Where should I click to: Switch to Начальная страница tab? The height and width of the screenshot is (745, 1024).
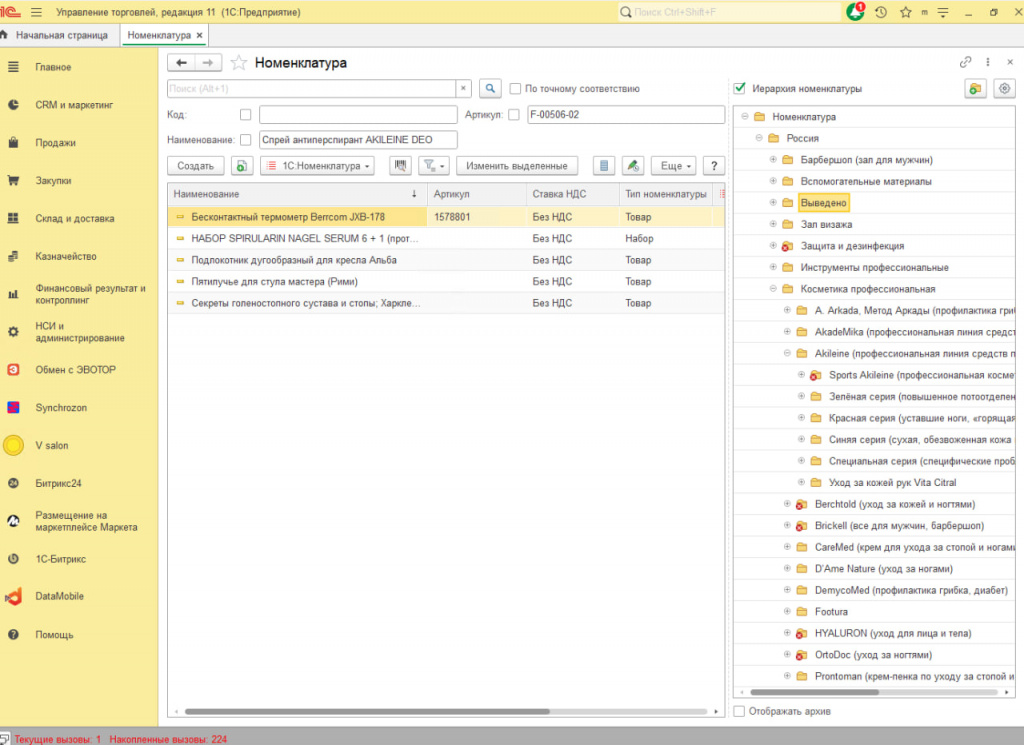pos(61,35)
